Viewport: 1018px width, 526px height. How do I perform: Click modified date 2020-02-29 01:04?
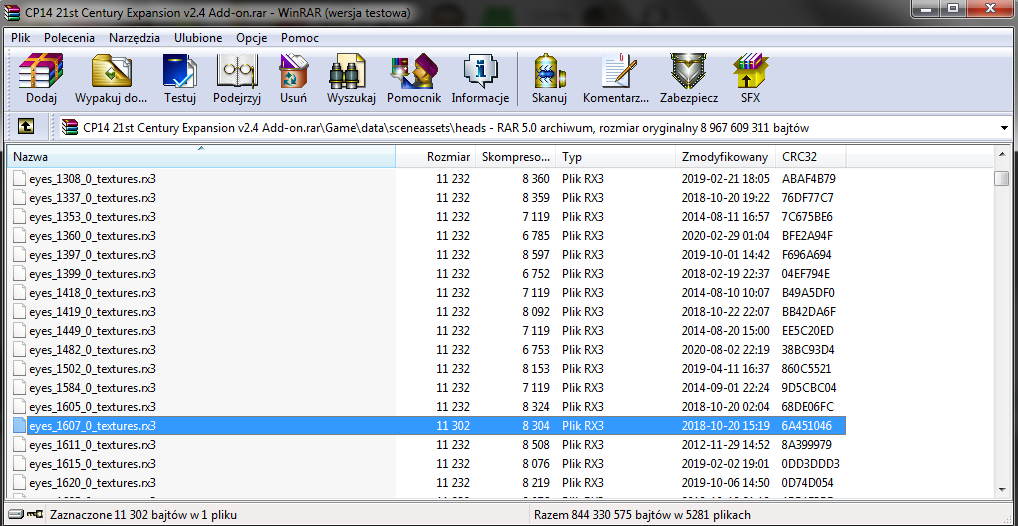725,236
